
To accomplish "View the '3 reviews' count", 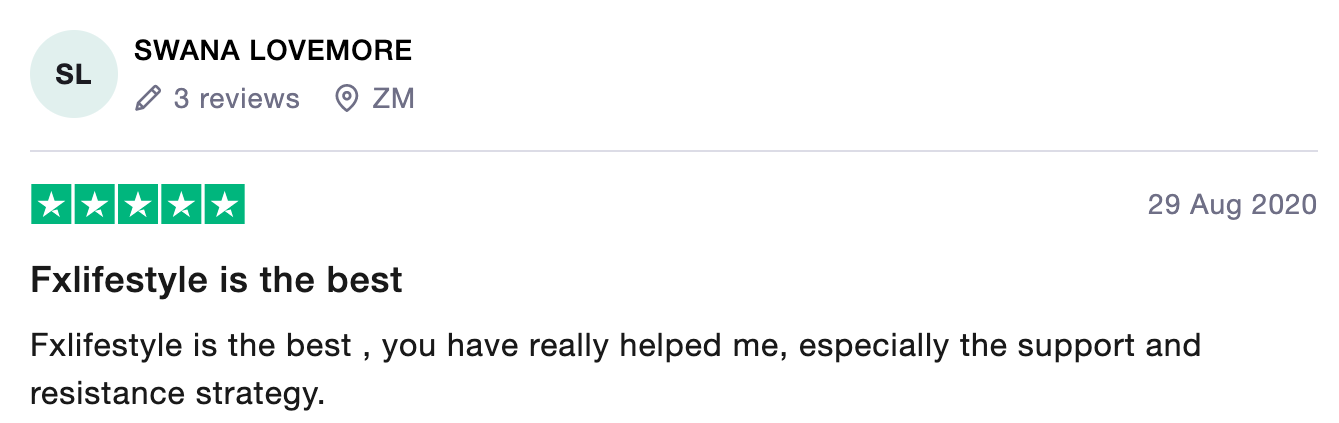I will coord(236,99).
